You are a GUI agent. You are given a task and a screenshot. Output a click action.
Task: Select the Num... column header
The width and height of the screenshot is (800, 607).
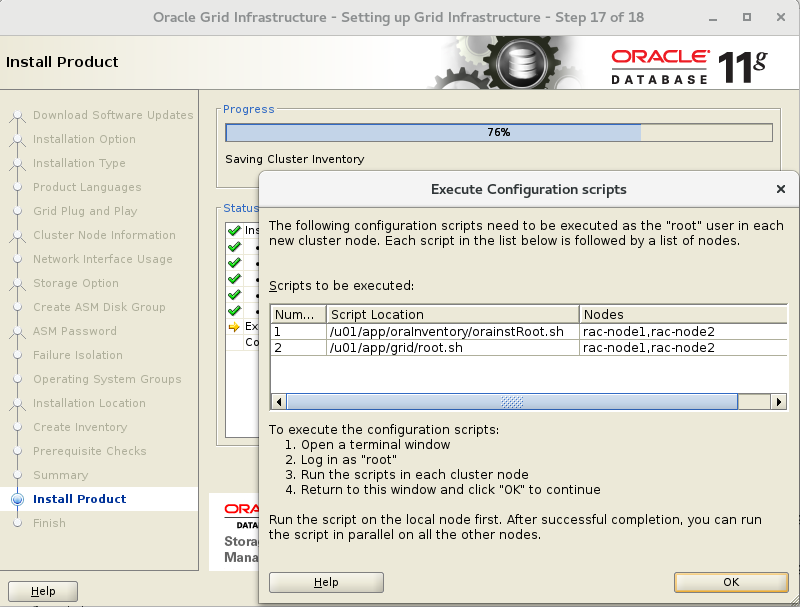(x=298, y=314)
